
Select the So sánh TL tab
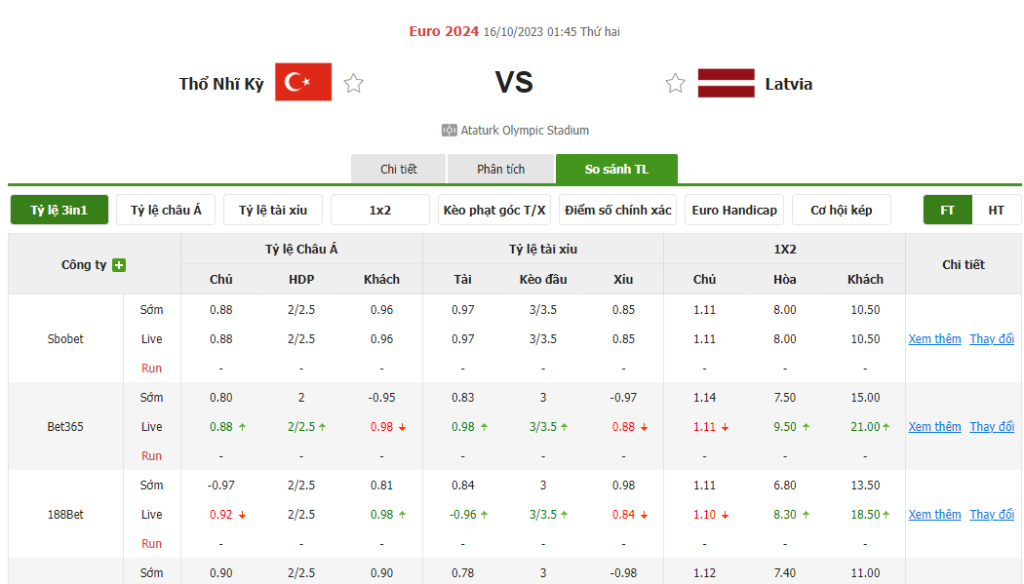pyautogui.click(x=616, y=169)
